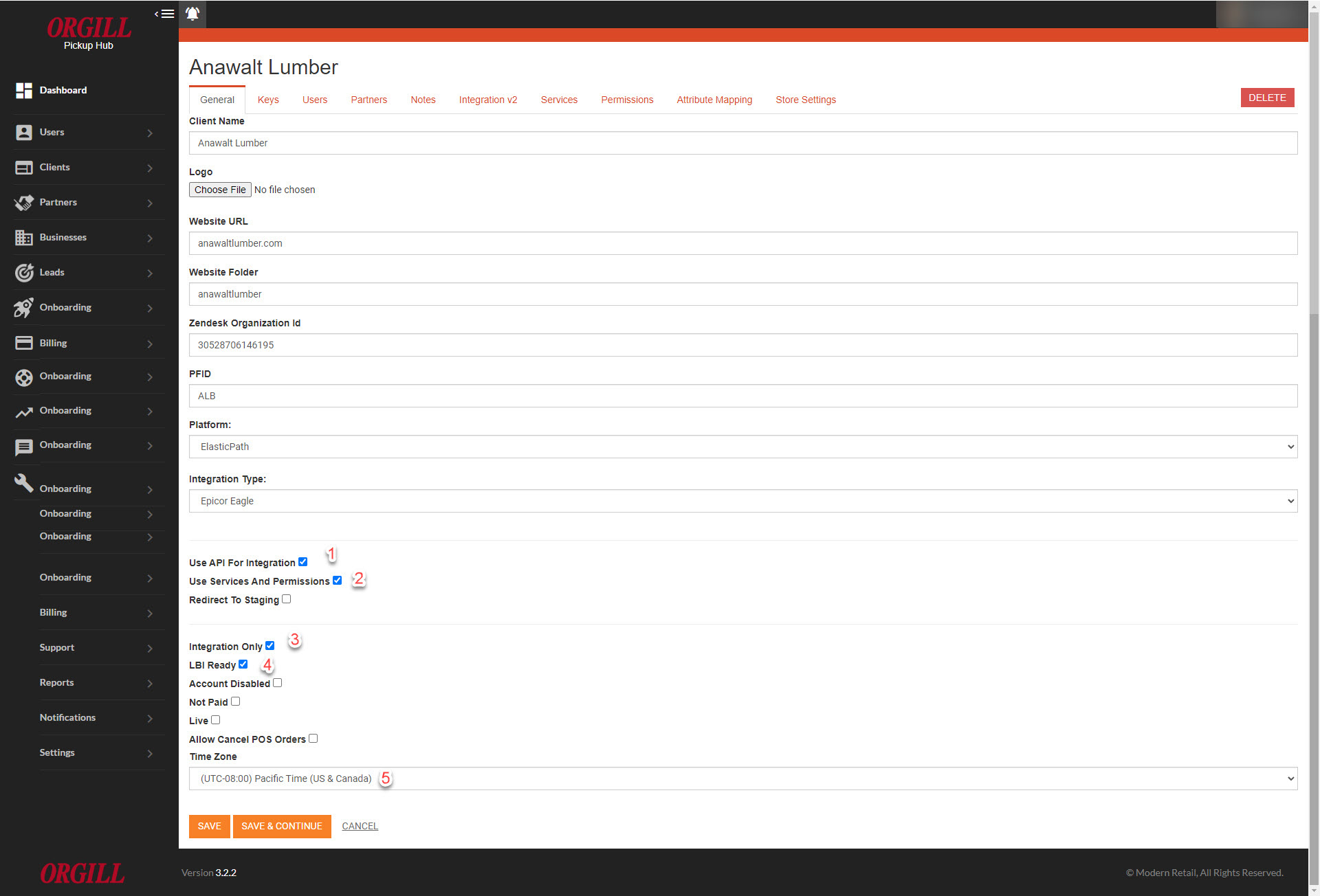Open the Integration v2 tab
Screen dimensions: 1320x896
click(x=488, y=100)
